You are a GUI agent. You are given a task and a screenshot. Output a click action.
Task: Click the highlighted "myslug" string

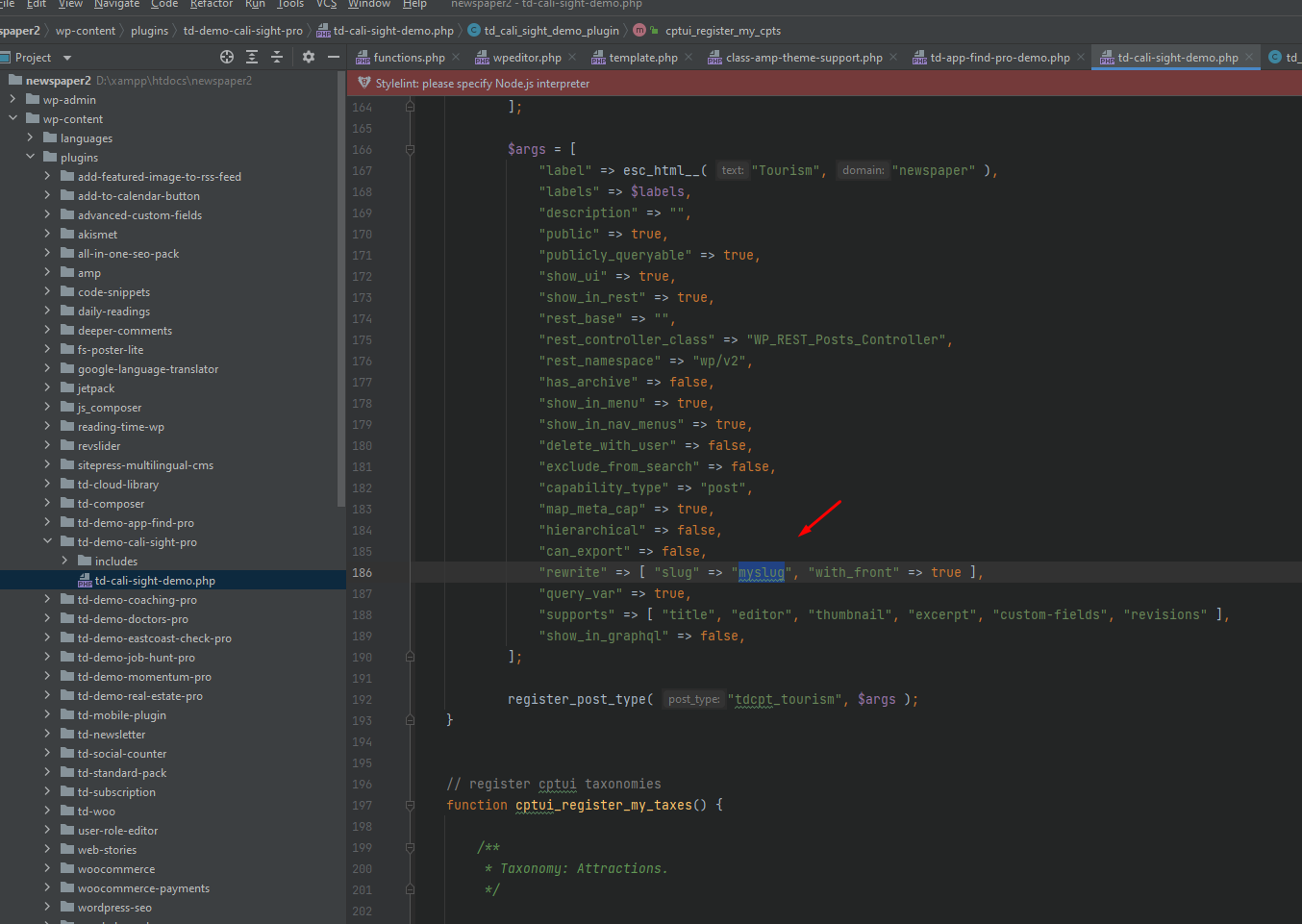click(762, 572)
